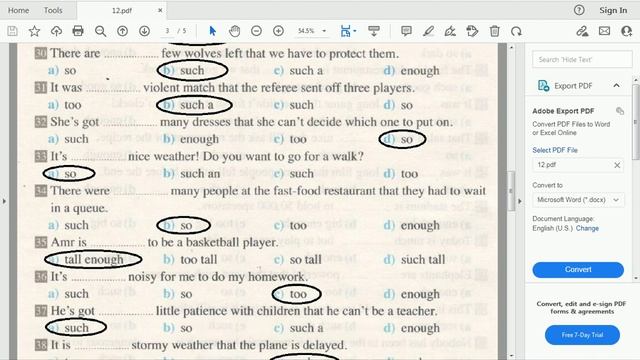Go to previous page arrow

(x=122, y=31)
